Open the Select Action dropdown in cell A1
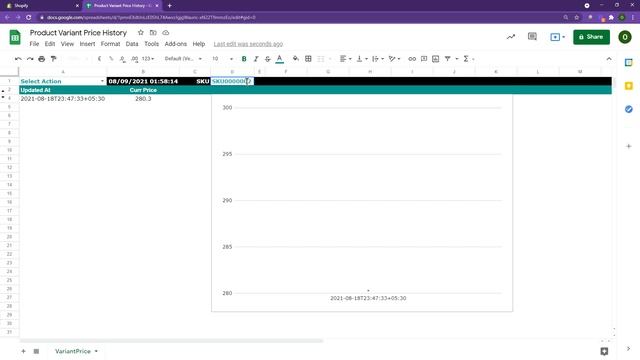640x360 pixels. tap(102, 81)
